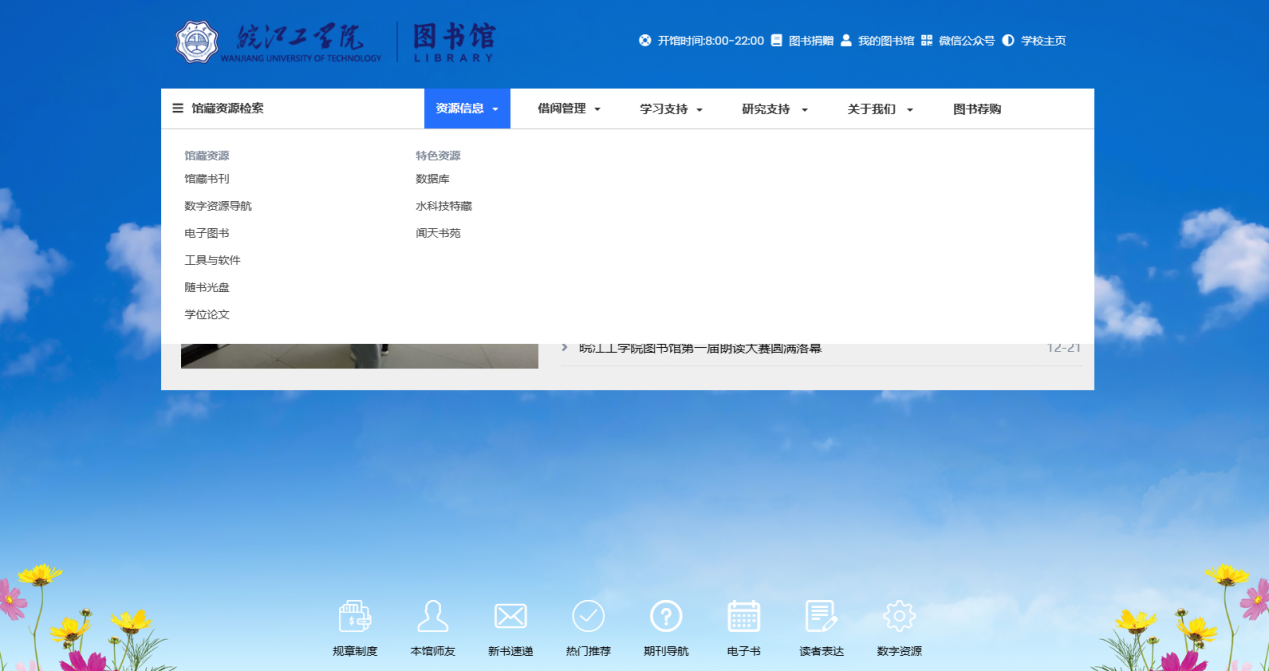Collapse the 资源信息 dropdown menu
1269x671 pixels.
pos(467,109)
